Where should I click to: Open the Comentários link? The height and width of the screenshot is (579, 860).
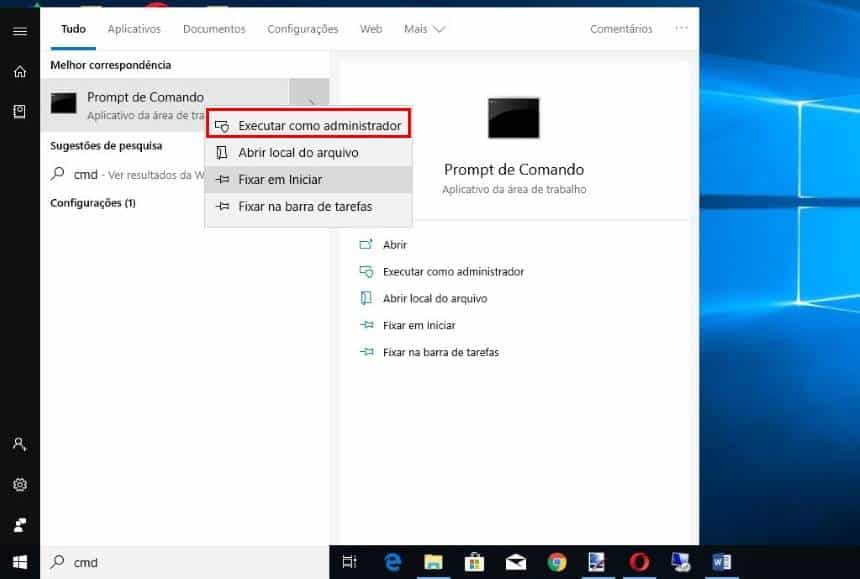click(621, 29)
